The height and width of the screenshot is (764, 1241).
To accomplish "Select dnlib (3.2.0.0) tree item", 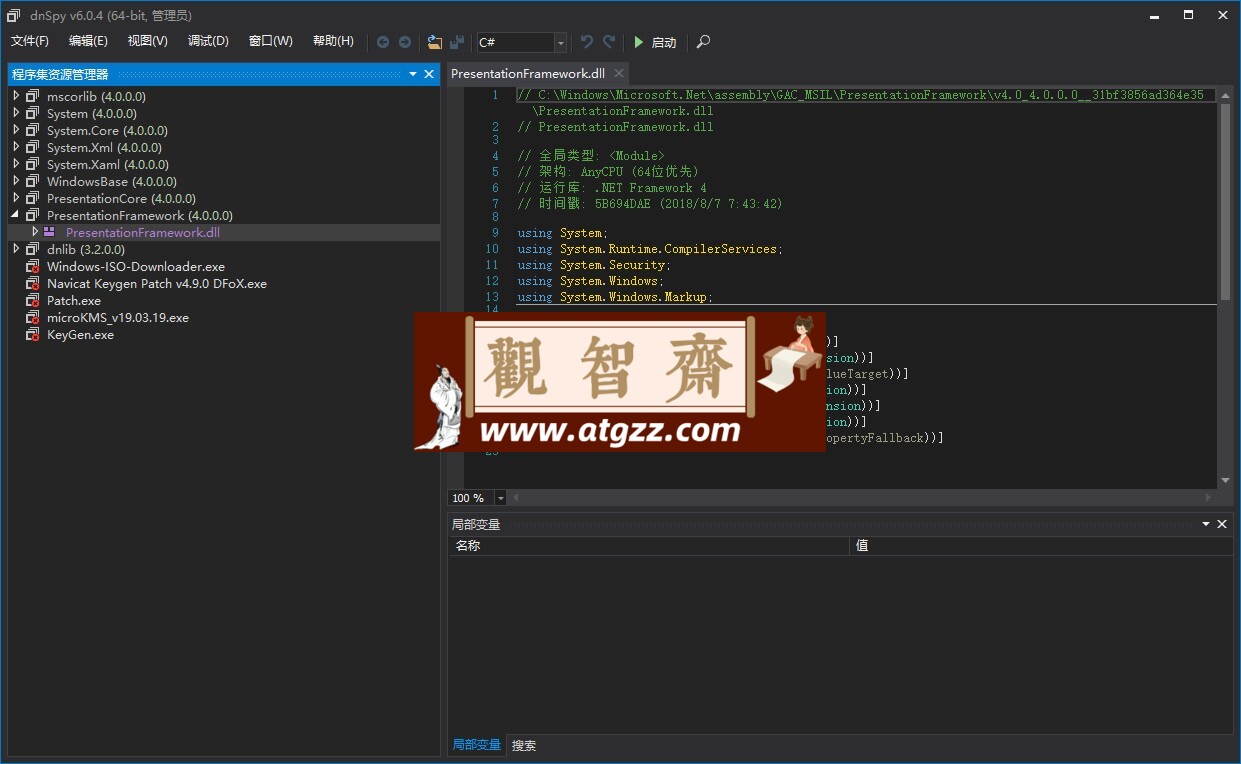I will click(86, 250).
